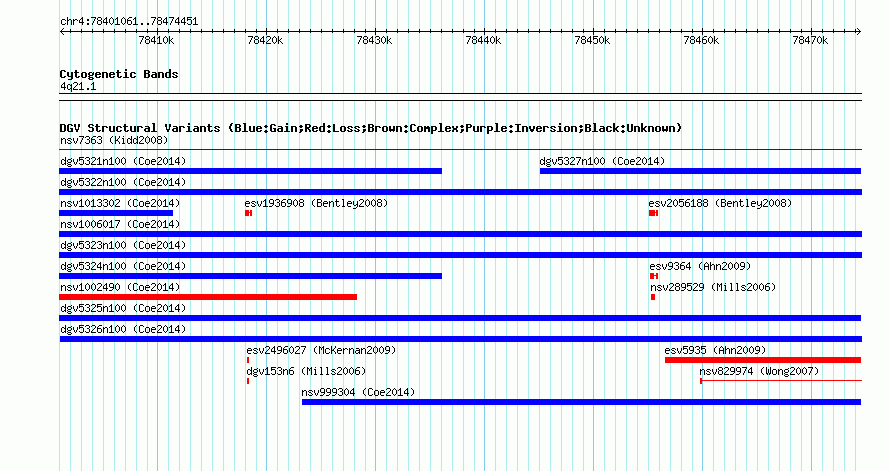
Task: Click the chr4:78401061..78474451 coordinate label
Action: coord(129,22)
